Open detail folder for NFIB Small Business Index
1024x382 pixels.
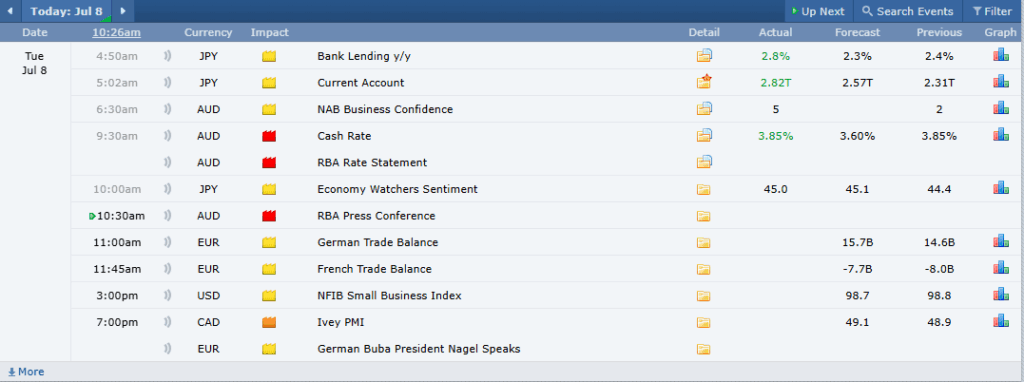[x=703, y=296]
